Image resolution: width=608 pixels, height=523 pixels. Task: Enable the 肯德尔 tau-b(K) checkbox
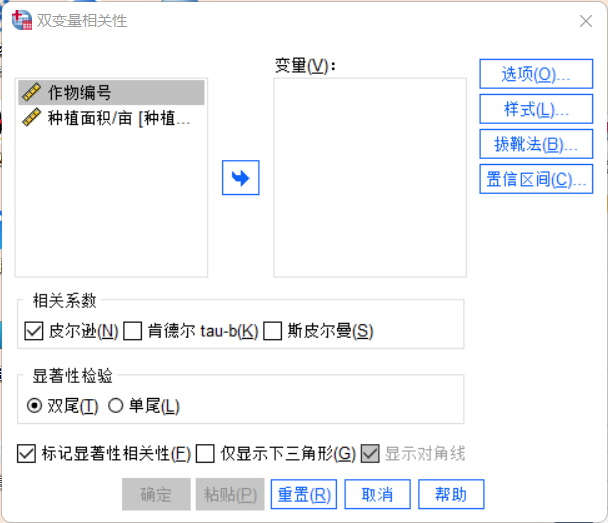point(133,331)
